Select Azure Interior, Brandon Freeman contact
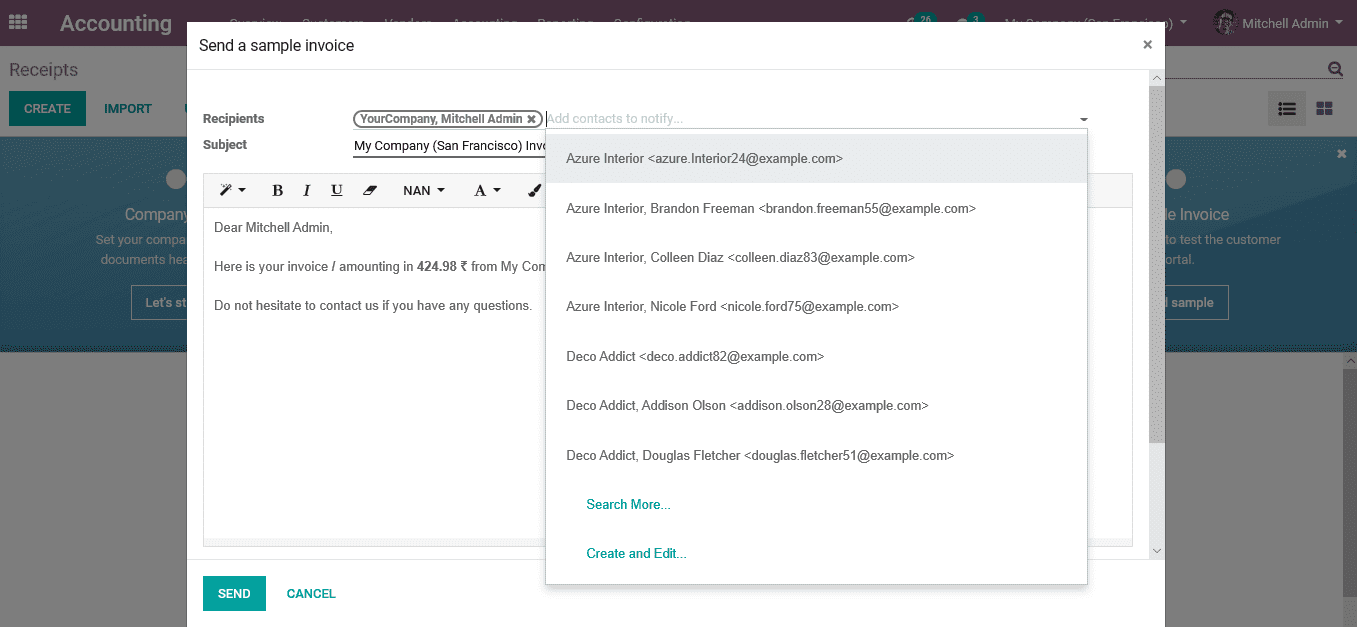 pos(816,208)
